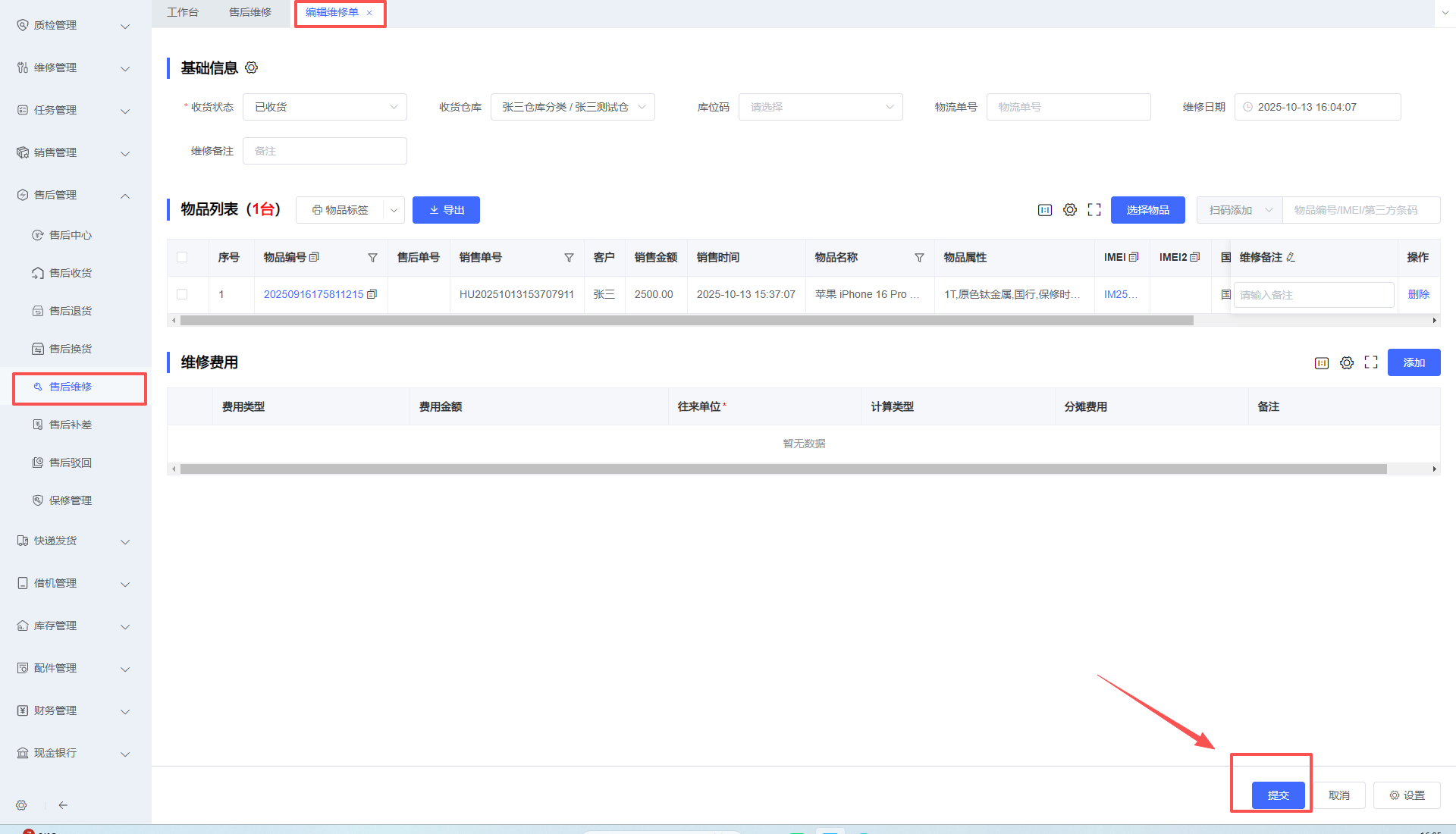Copy item number 20250916175811215 icon
Viewport: 1456px width, 834px height.
click(x=372, y=294)
